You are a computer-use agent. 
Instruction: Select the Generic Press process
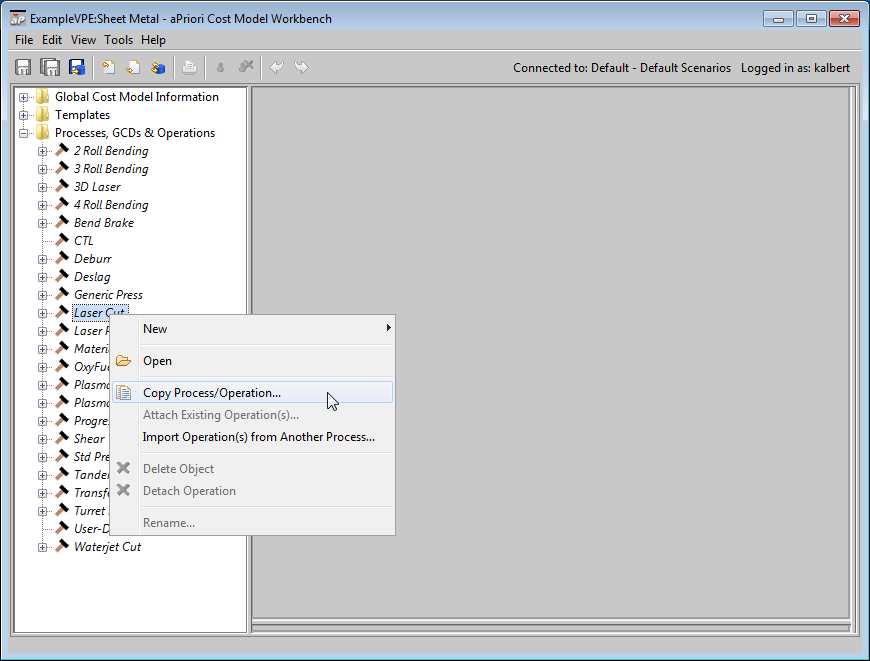pos(108,295)
